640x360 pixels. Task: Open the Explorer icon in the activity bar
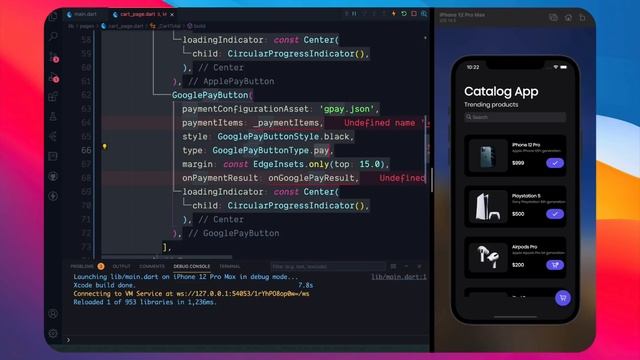point(53,17)
